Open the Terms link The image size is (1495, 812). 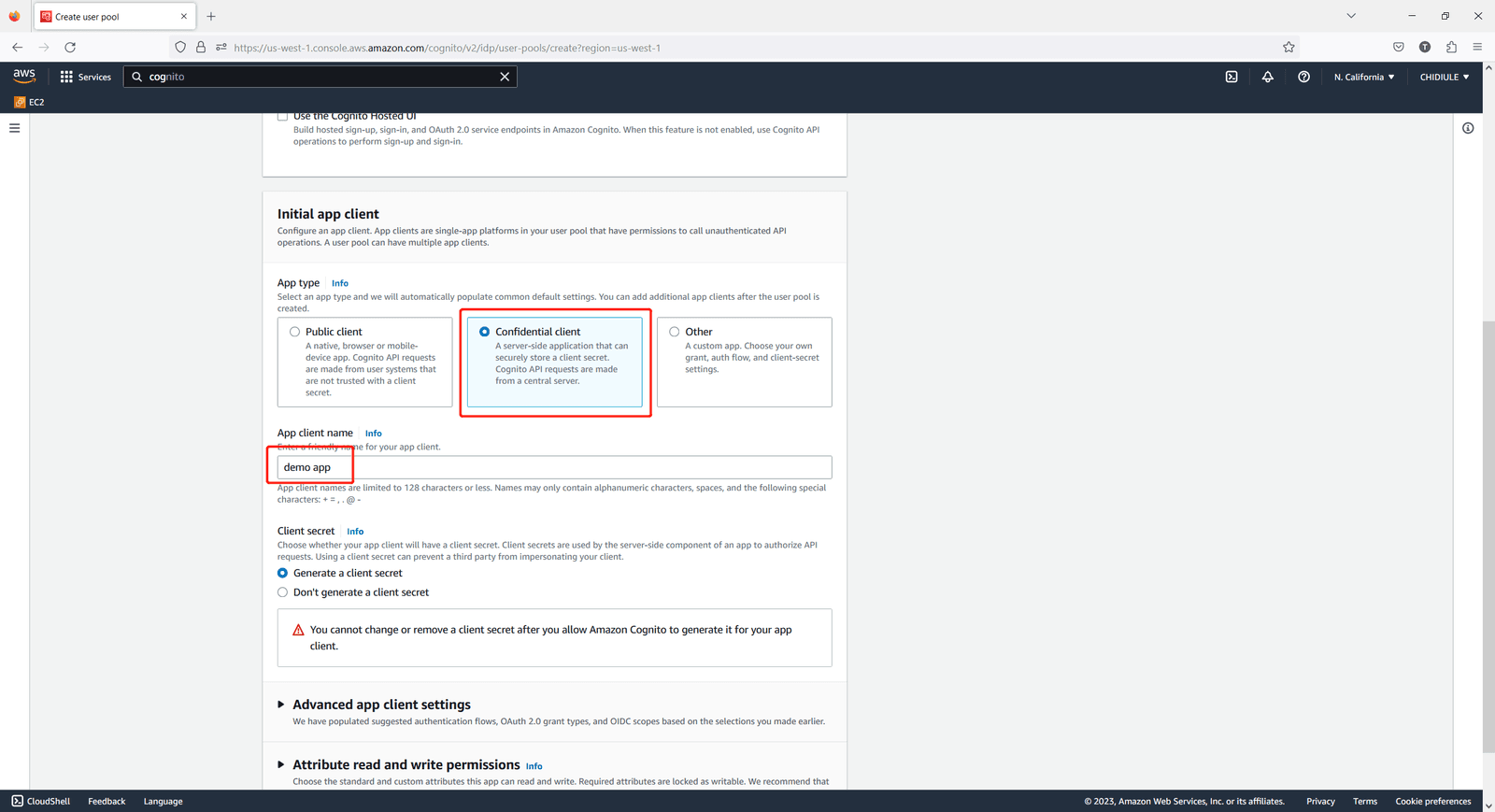pyautogui.click(x=1365, y=801)
